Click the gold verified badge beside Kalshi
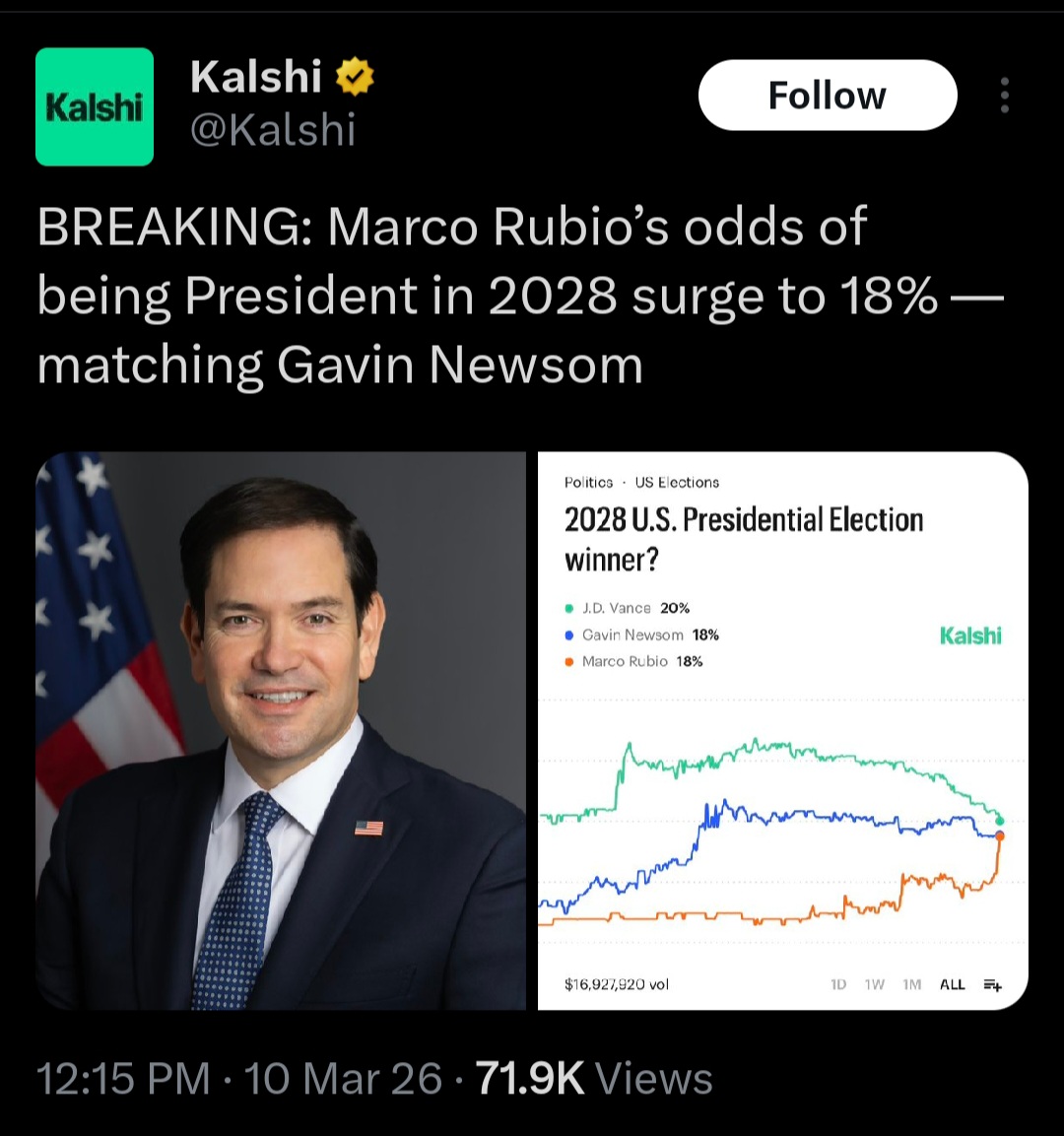This screenshot has width=1064, height=1136. [x=355, y=77]
